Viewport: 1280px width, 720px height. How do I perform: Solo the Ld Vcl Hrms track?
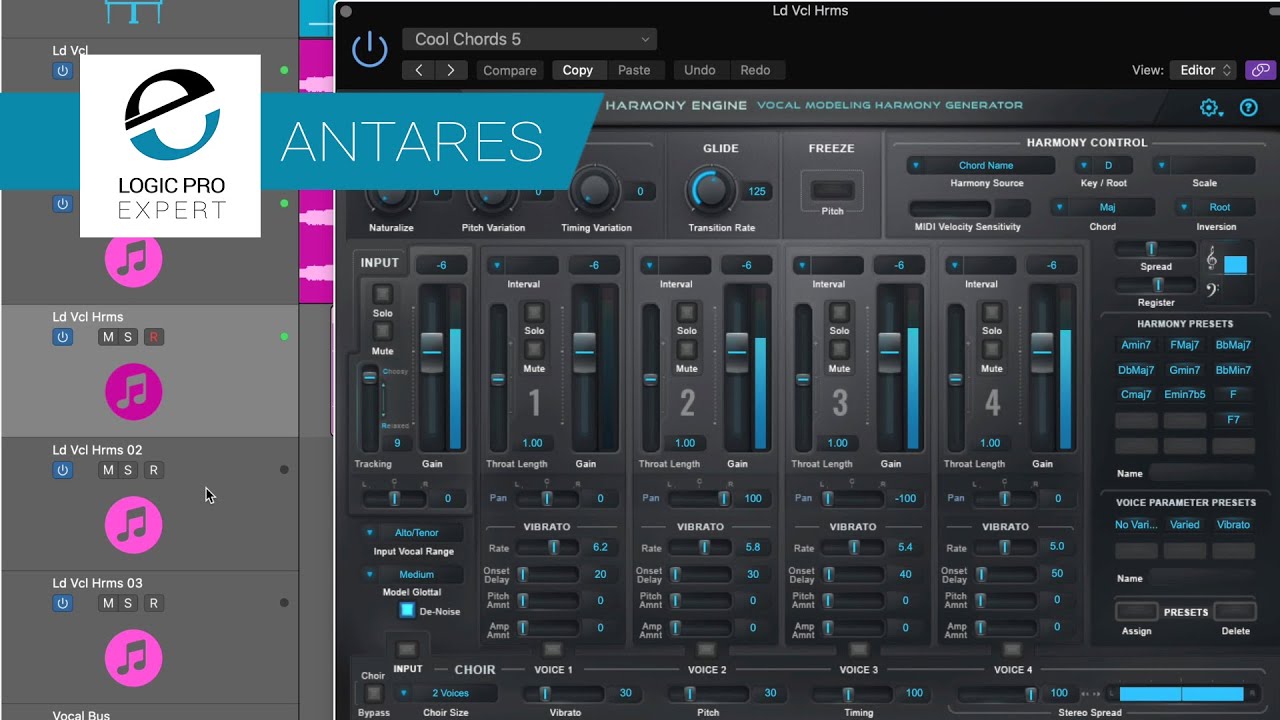pyautogui.click(x=128, y=337)
